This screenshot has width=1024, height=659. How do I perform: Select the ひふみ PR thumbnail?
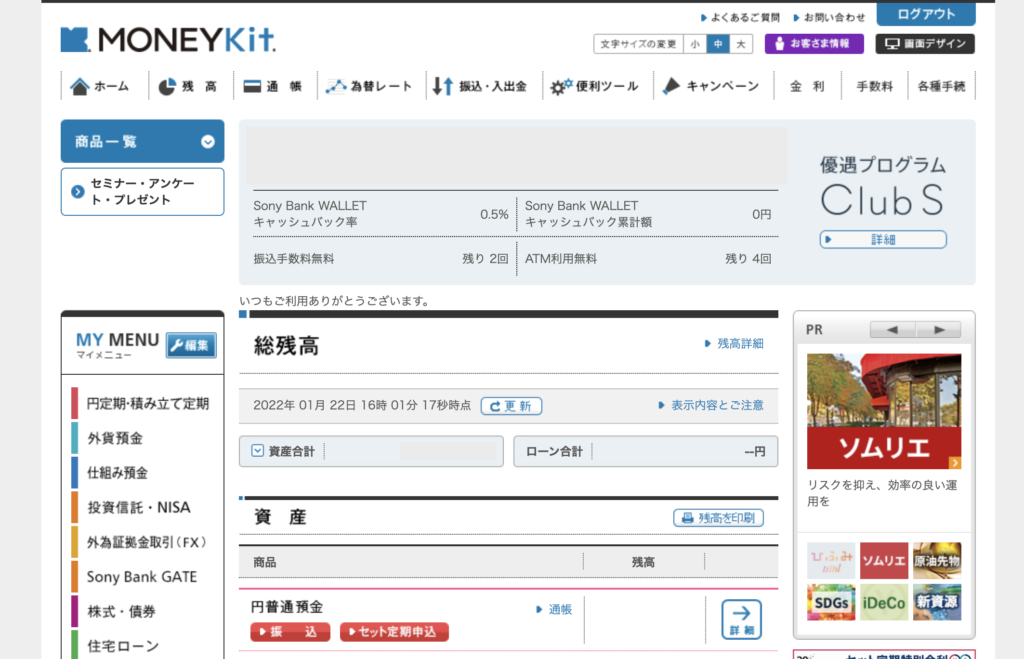tap(831, 560)
